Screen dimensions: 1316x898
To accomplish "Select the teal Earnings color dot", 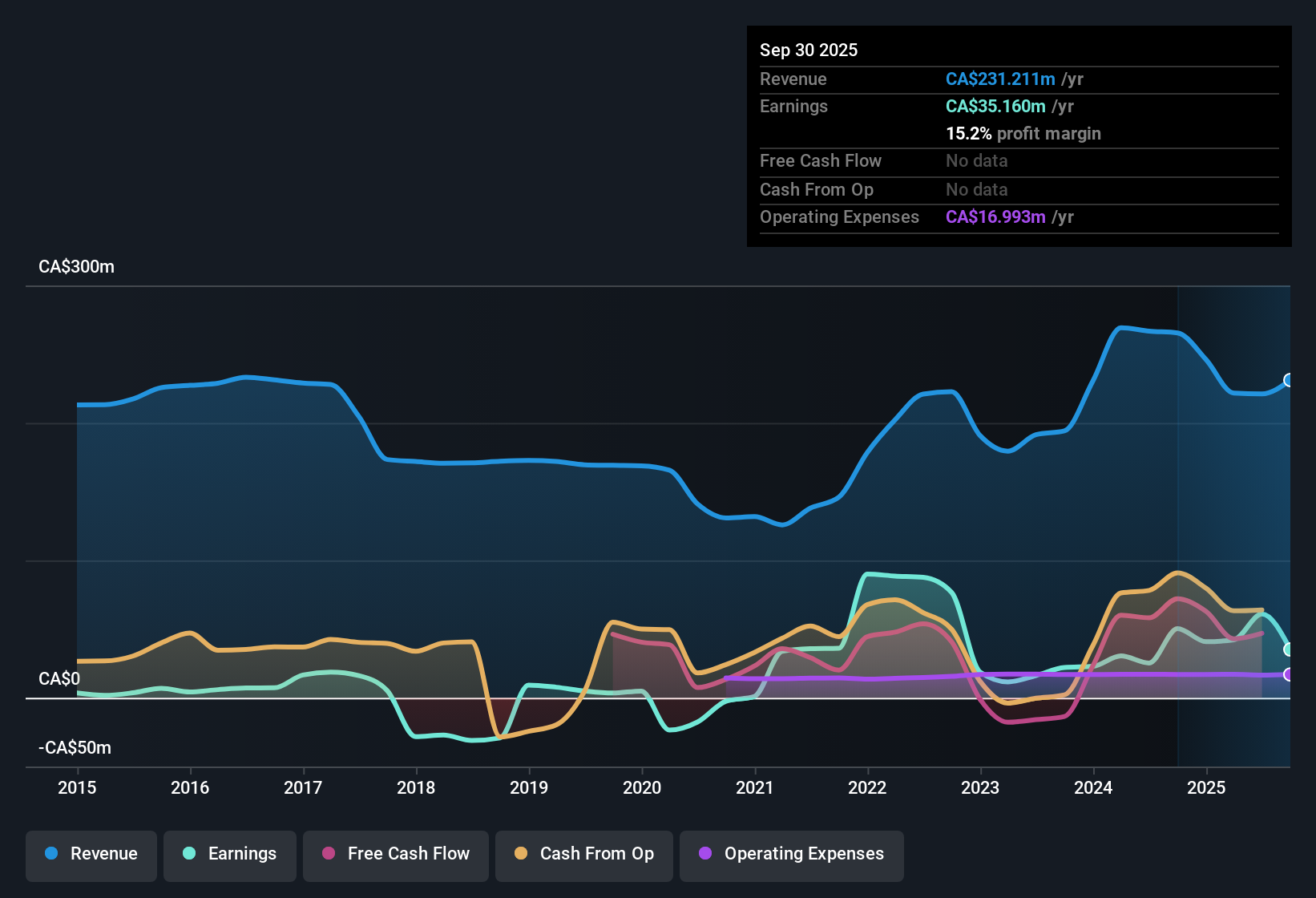I will [x=188, y=854].
